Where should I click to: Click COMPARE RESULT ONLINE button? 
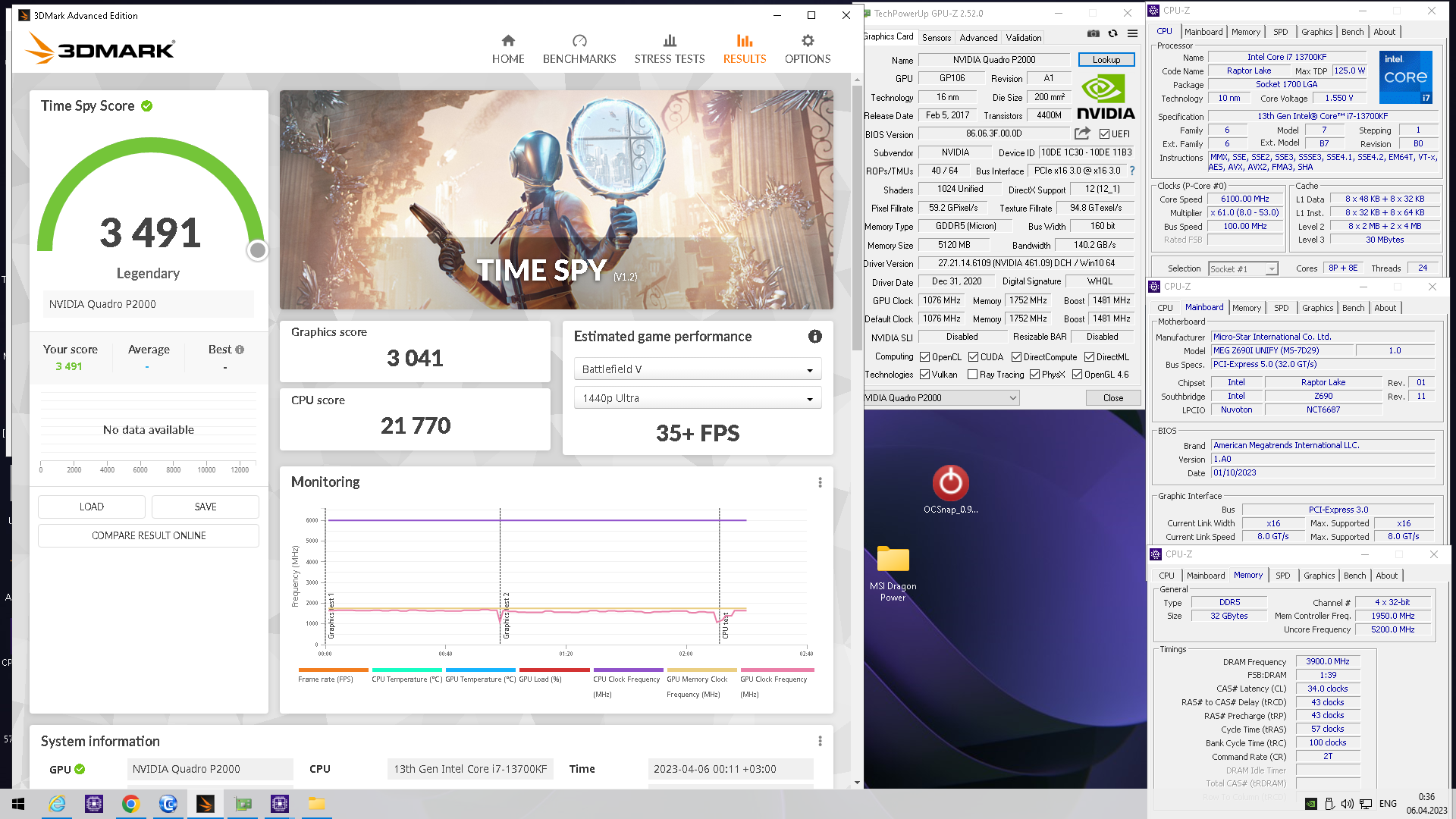149,535
